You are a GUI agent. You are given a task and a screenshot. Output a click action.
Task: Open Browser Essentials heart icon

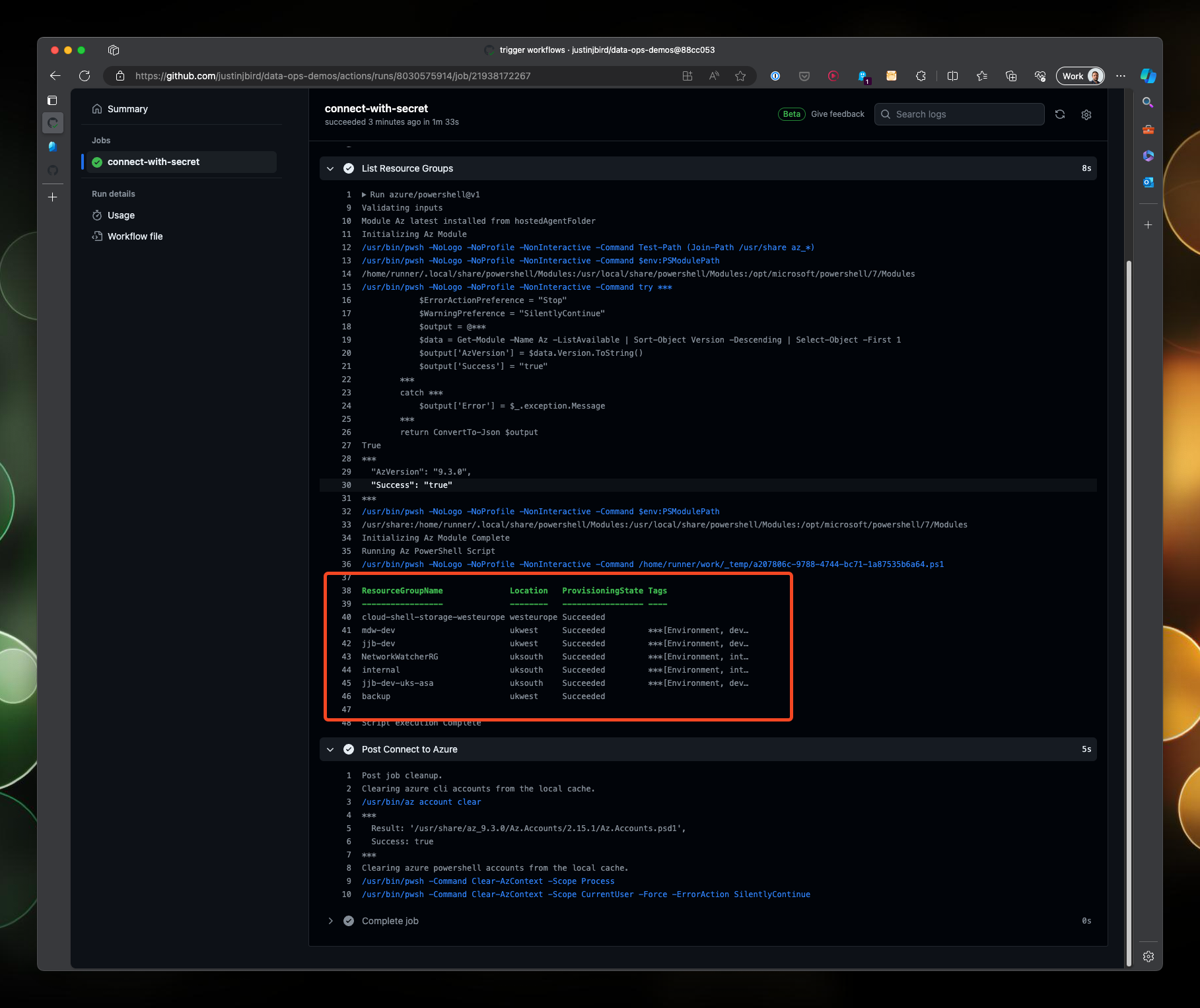point(1040,76)
